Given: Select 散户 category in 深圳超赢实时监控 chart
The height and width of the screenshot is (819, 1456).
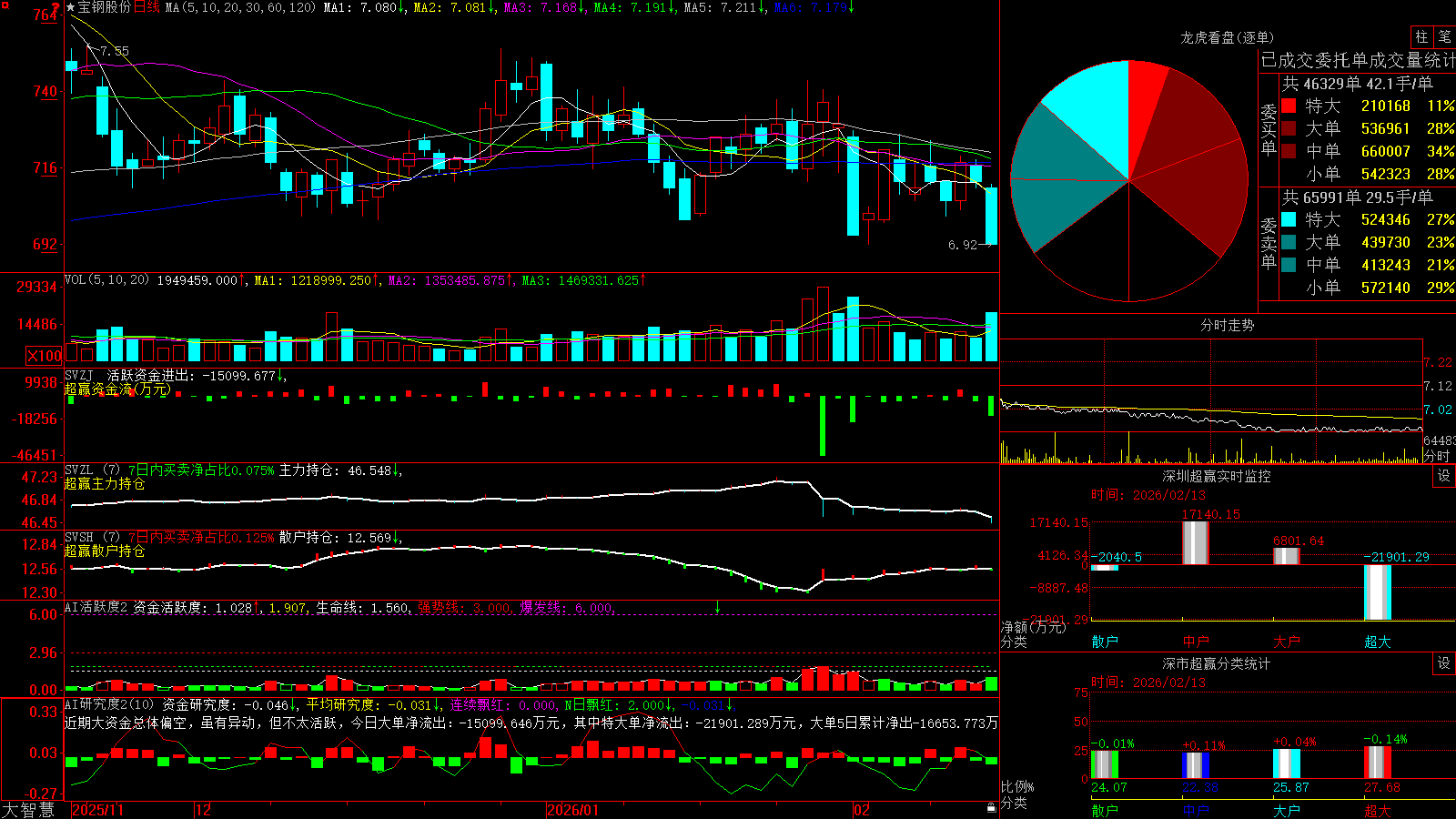Looking at the screenshot, I should (x=1105, y=642).
